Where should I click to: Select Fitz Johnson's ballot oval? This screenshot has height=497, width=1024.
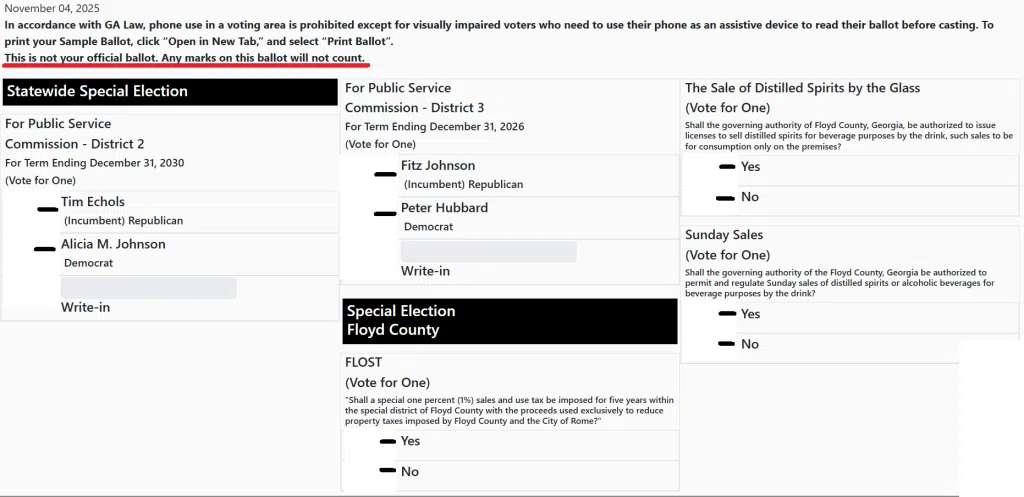tap(385, 174)
